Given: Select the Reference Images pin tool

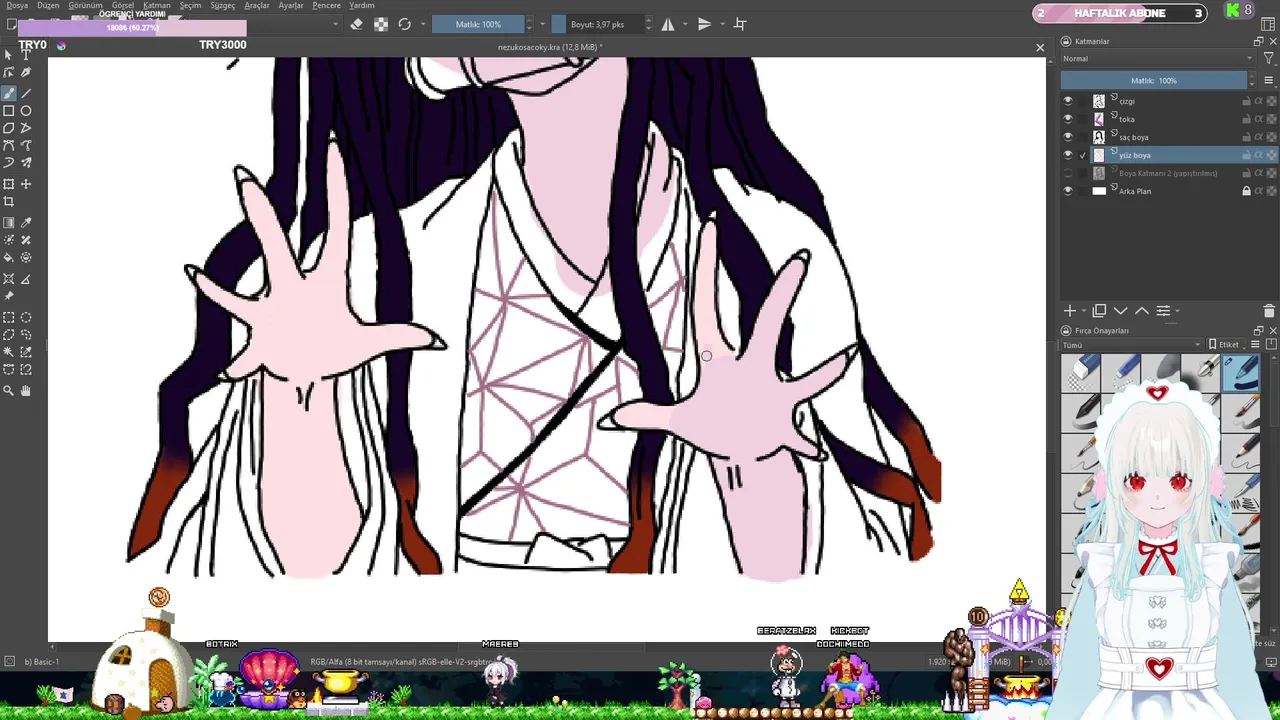Looking at the screenshot, I should tap(9, 296).
